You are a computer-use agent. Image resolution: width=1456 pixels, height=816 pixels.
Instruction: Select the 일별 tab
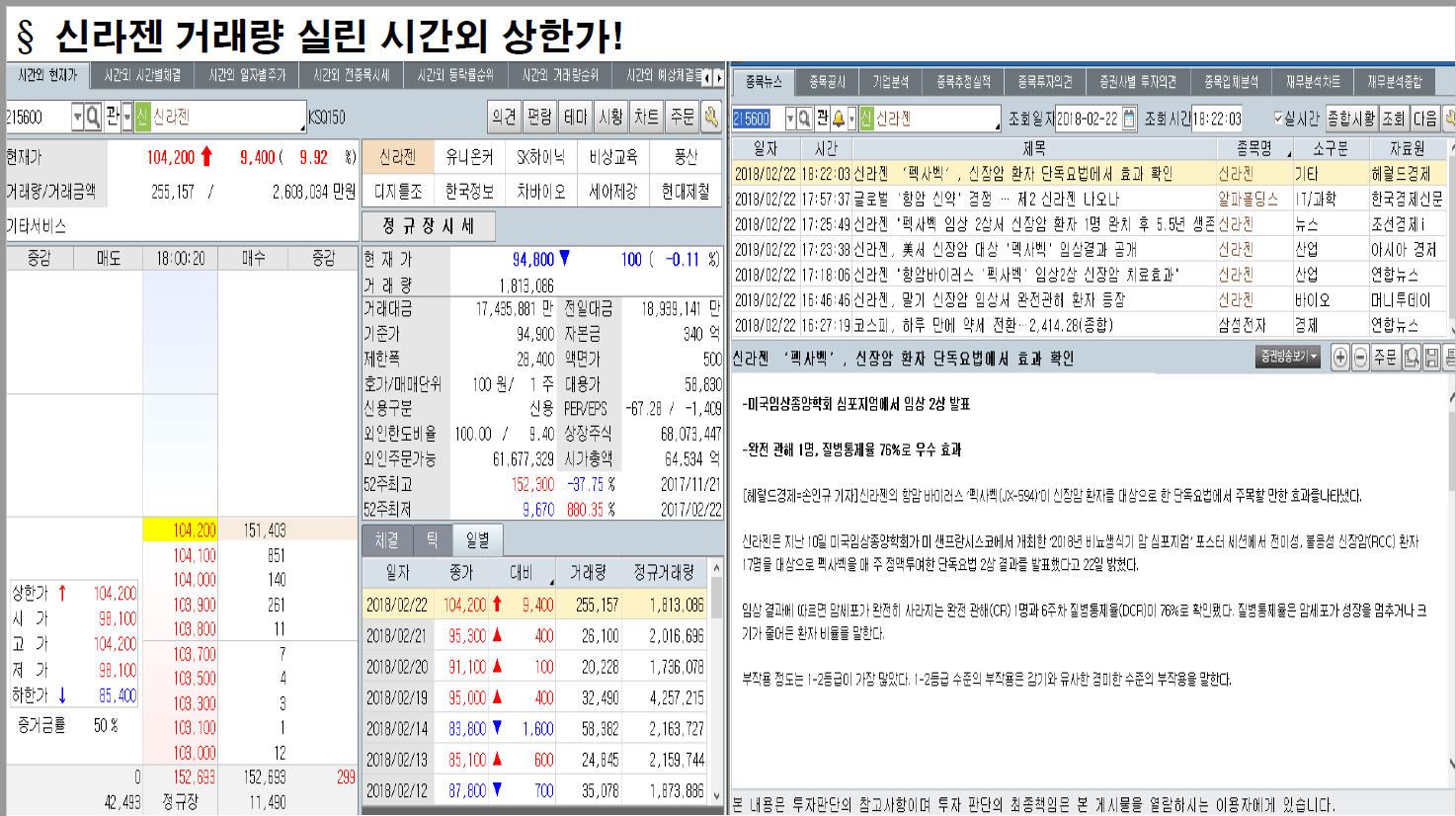coord(478,539)
